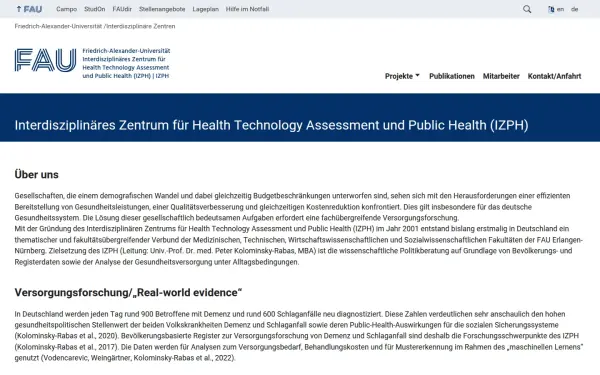
Task: Click the language flag icon beside 'en'
Action: [x=551, y=10]
